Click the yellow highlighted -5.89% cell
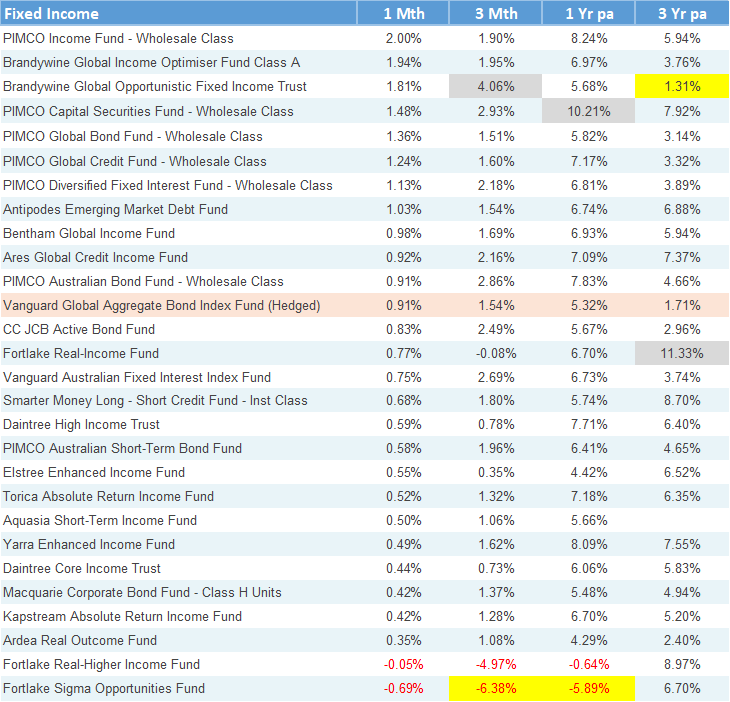This screenshot has width=730, height=702. tap(589, 688)
